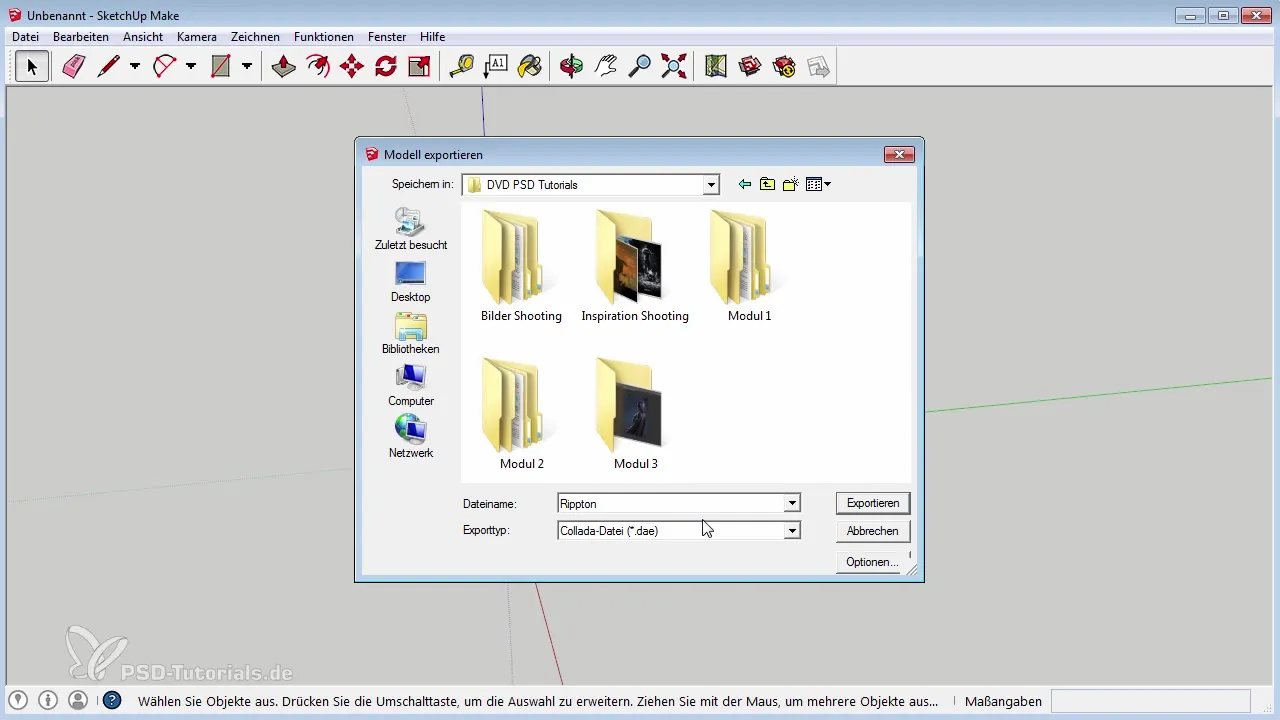Open the Funktionen menu

324,37
